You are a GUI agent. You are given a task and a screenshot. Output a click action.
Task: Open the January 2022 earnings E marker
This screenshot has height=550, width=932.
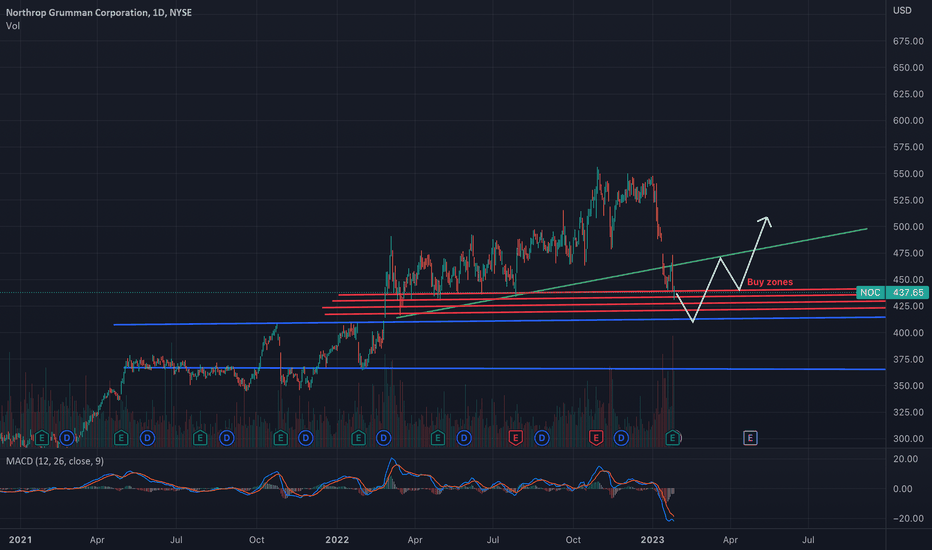[x=358, y=438]
